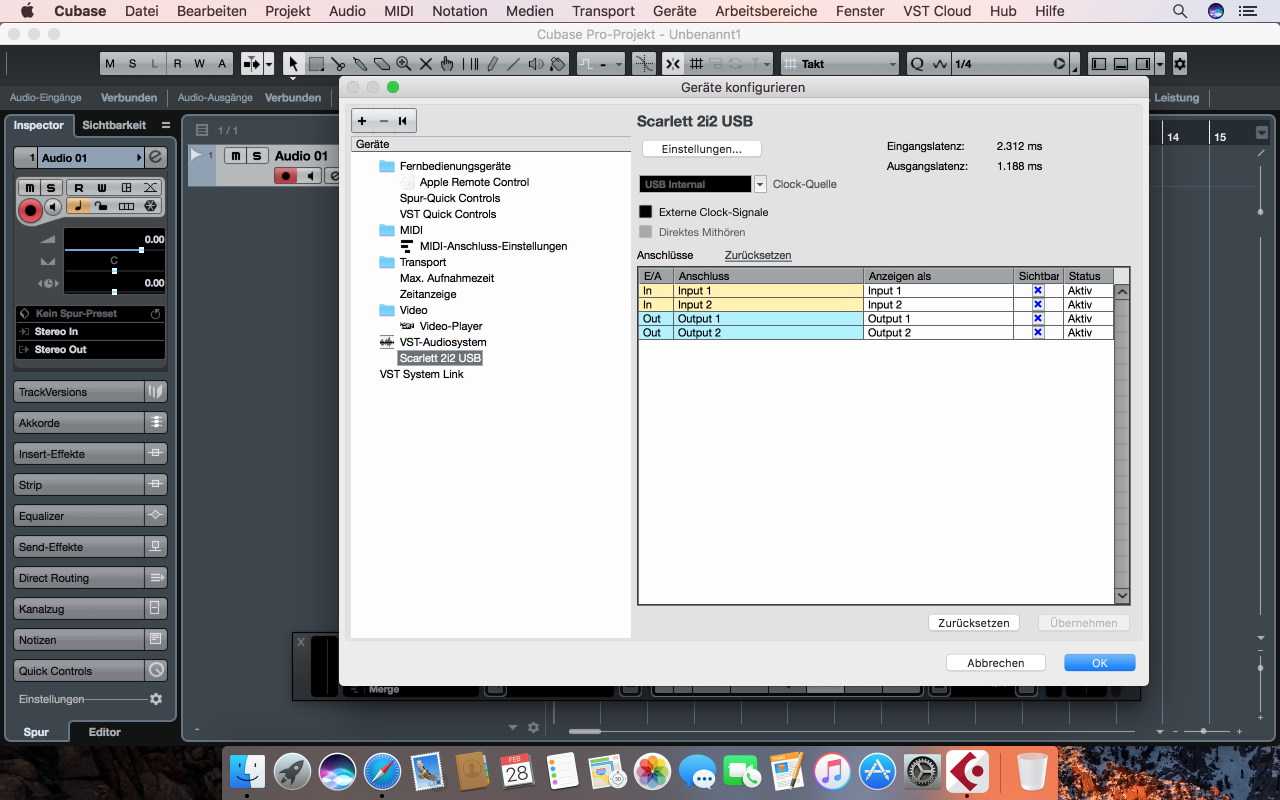The width and height of the screenshot is (1280, 800).
Task: Toggle Solo S in Inspector
Action: (x=50, y=188)
